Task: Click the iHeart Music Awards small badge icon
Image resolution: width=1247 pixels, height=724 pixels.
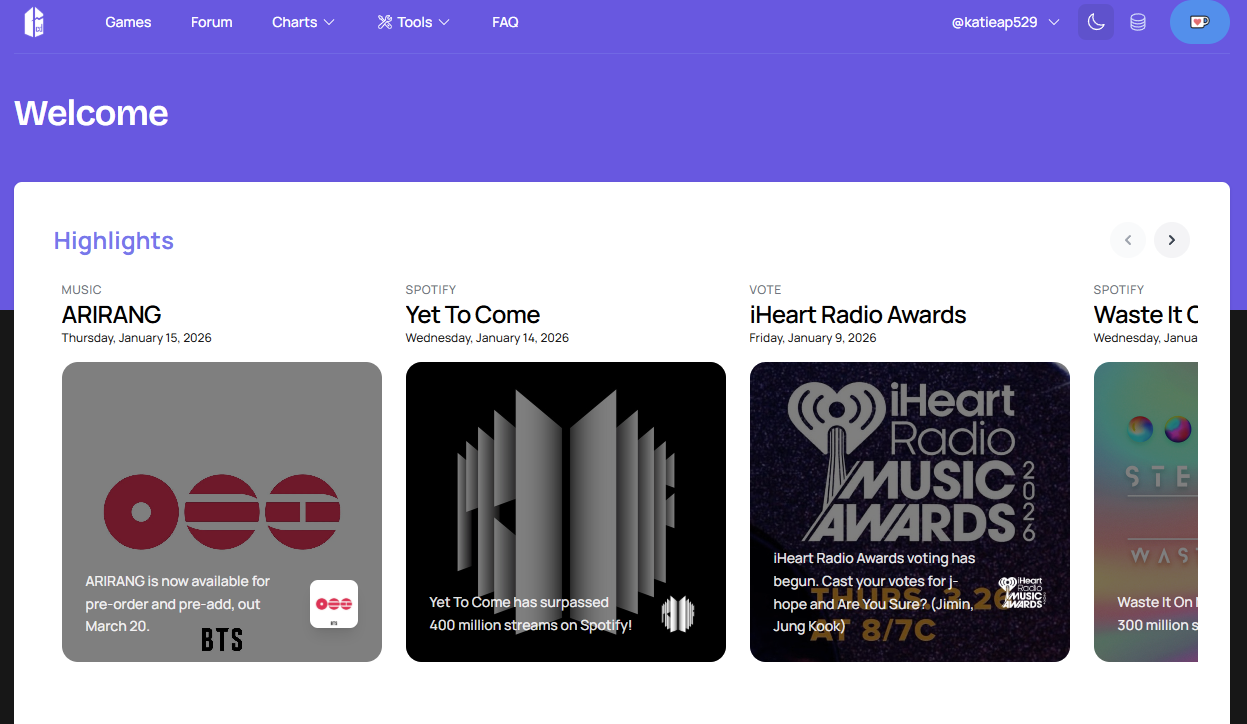Action: pyautogui.click(x=1022, y=592)
